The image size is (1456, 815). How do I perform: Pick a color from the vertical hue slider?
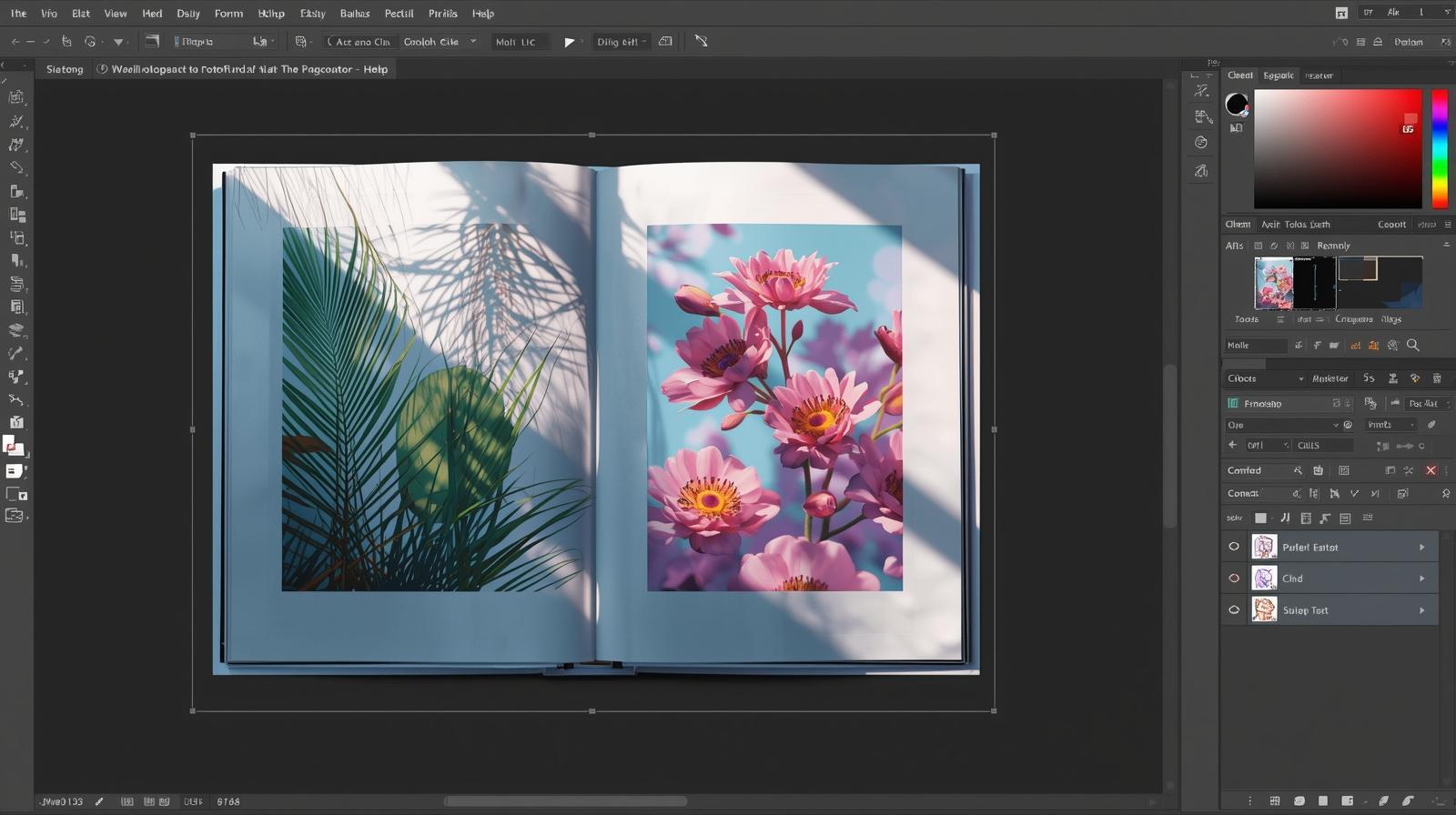1440,148
